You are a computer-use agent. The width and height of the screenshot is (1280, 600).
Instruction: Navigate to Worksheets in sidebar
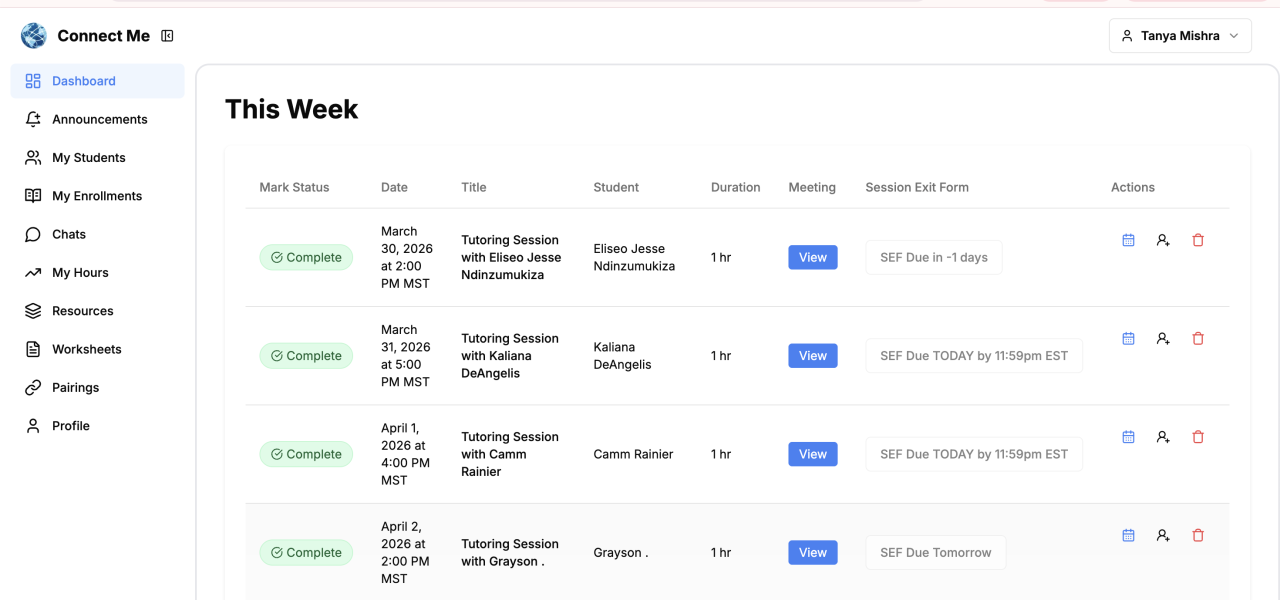pos(86,350)
